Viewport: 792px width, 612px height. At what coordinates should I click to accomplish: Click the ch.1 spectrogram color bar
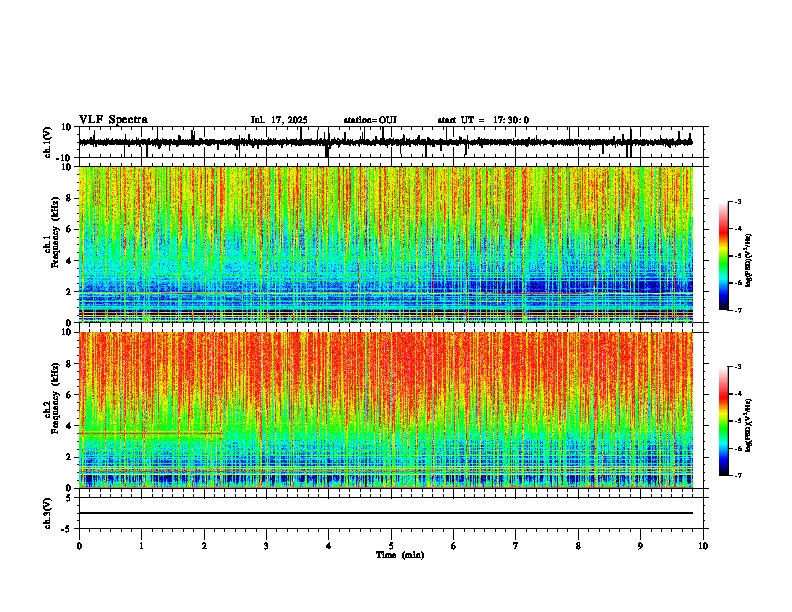(x=724, y=256)
